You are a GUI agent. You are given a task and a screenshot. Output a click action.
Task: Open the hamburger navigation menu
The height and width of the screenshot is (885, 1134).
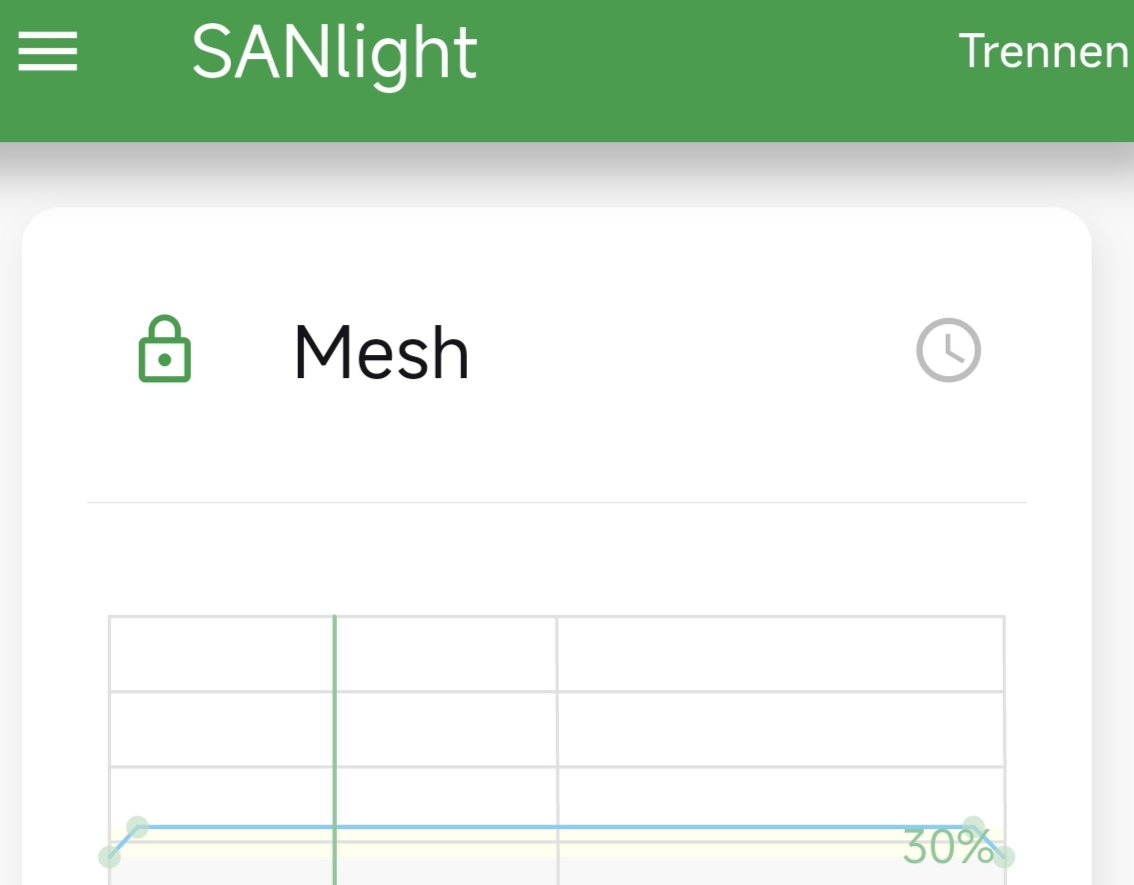point(48,51)
